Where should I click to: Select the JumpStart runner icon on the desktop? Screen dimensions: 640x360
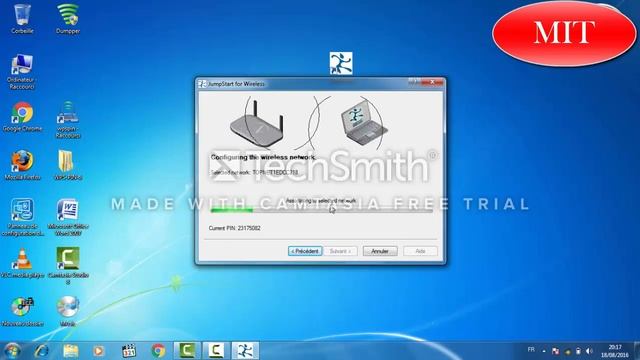(x=341, y=63)
